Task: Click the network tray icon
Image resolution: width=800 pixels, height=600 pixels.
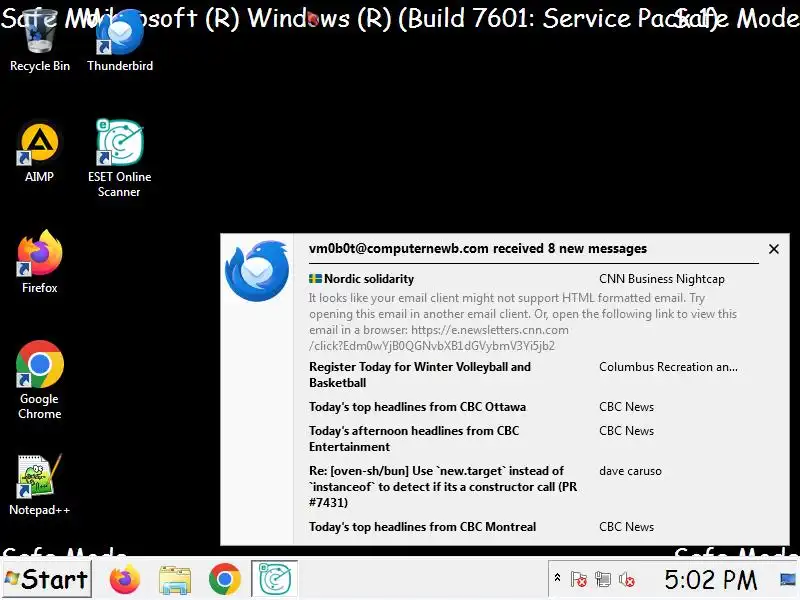Action: [603, 580]
